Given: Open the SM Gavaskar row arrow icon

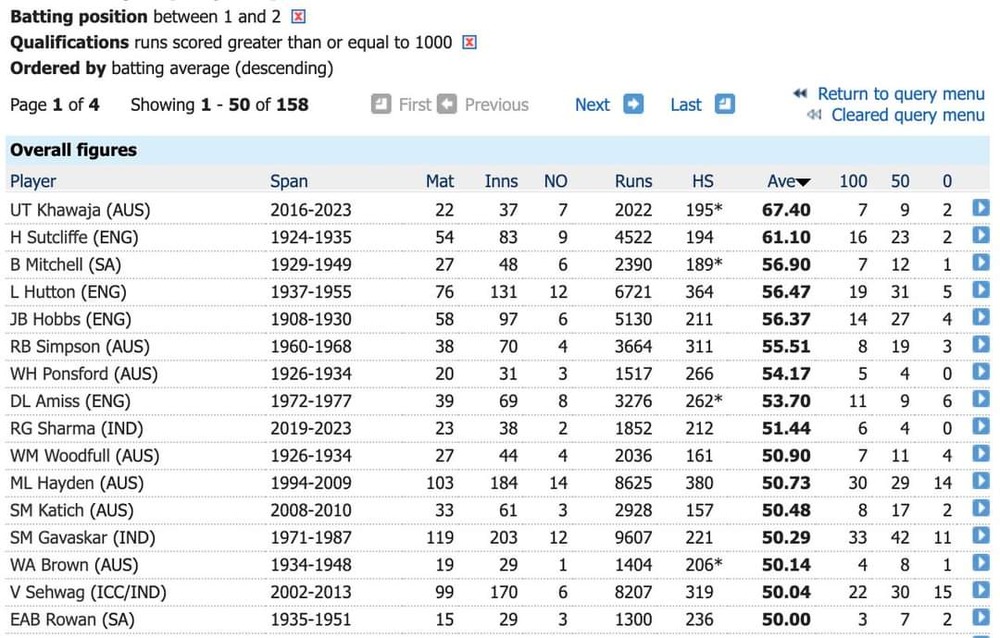Looking at the screenshot, I should point(980,537).
